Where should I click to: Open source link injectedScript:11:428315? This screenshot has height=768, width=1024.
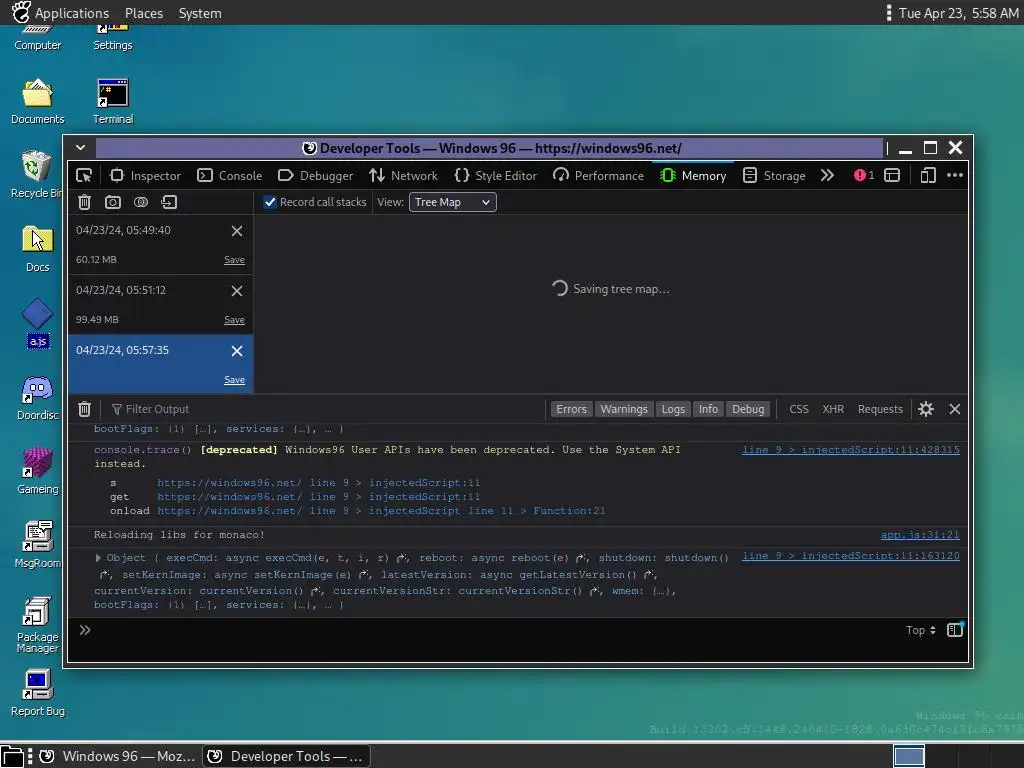coord(851,450)
